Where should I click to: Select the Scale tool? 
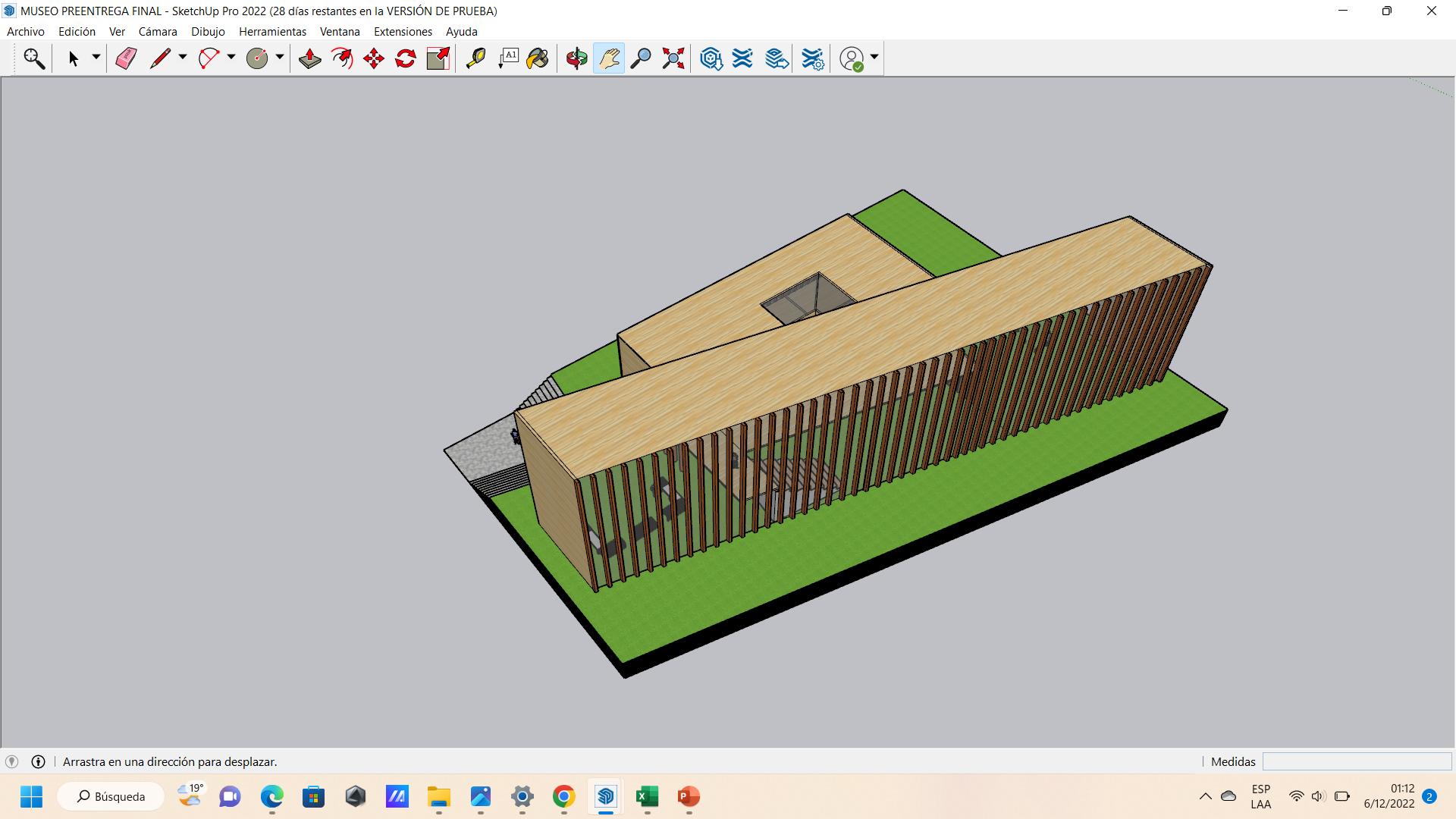click(438, 58)
